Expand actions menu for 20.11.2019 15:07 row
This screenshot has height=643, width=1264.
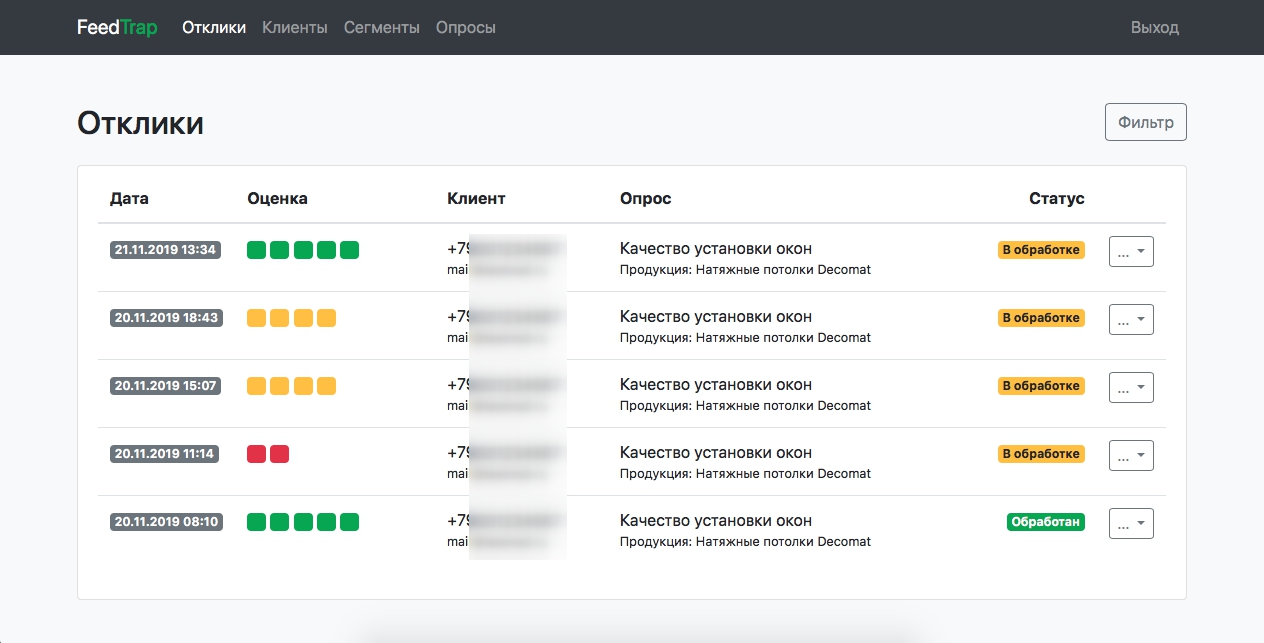pos(1131,388)
